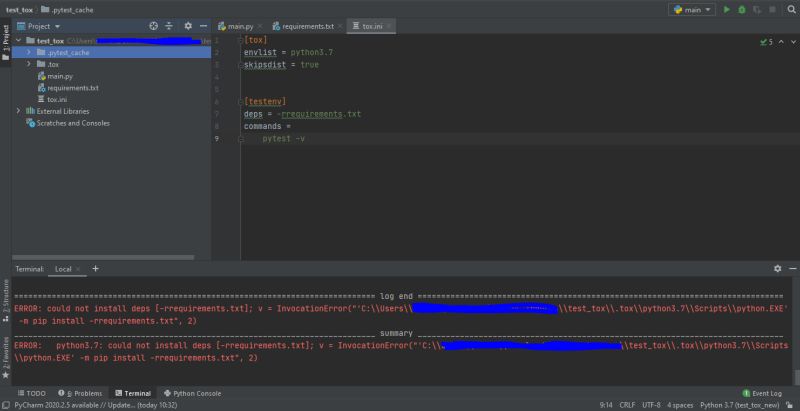Open the 1: Project side tool tab
The width and height of the screenshot is (800, 411).
(x=6, y=42)
